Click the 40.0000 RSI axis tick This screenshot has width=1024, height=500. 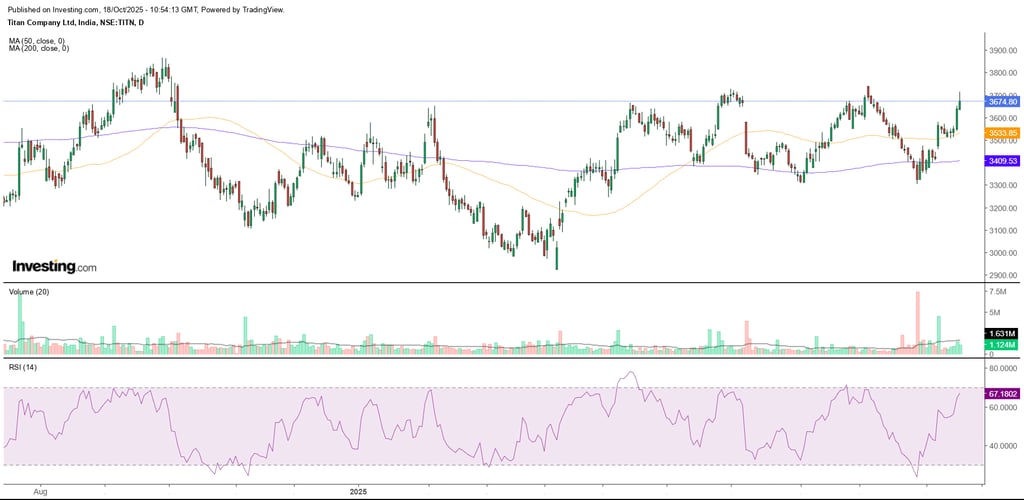tap(1004, 446)
